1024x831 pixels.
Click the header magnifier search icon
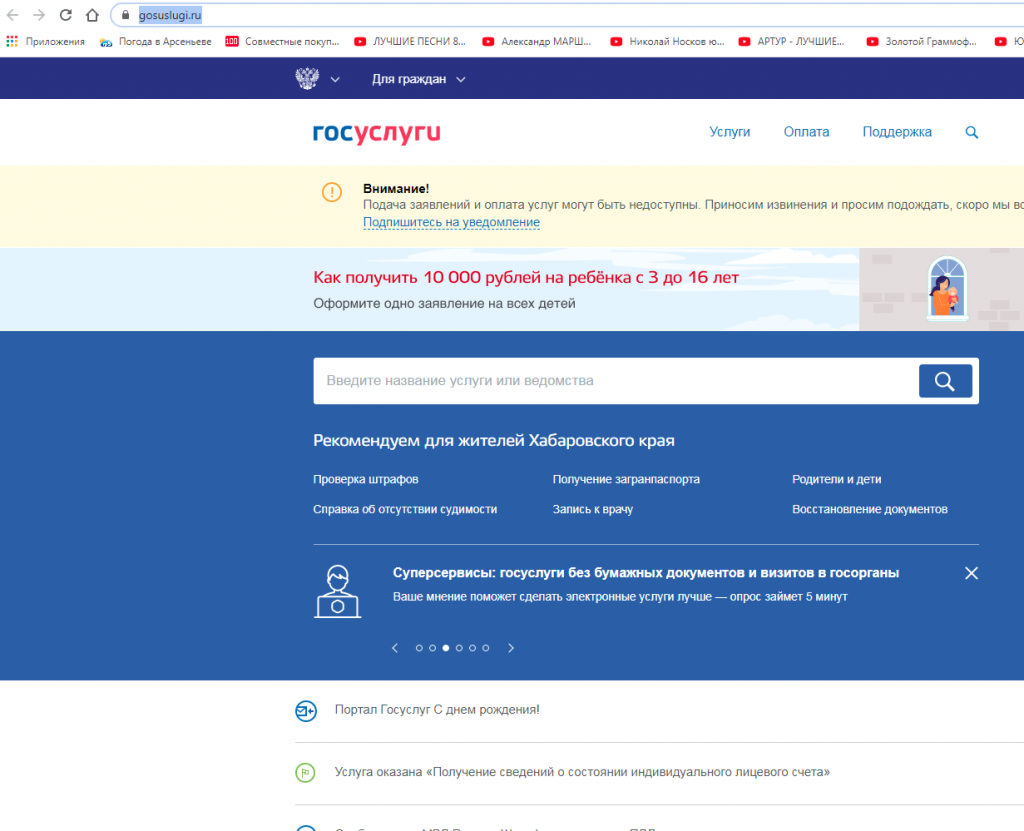tap(972, 133)
